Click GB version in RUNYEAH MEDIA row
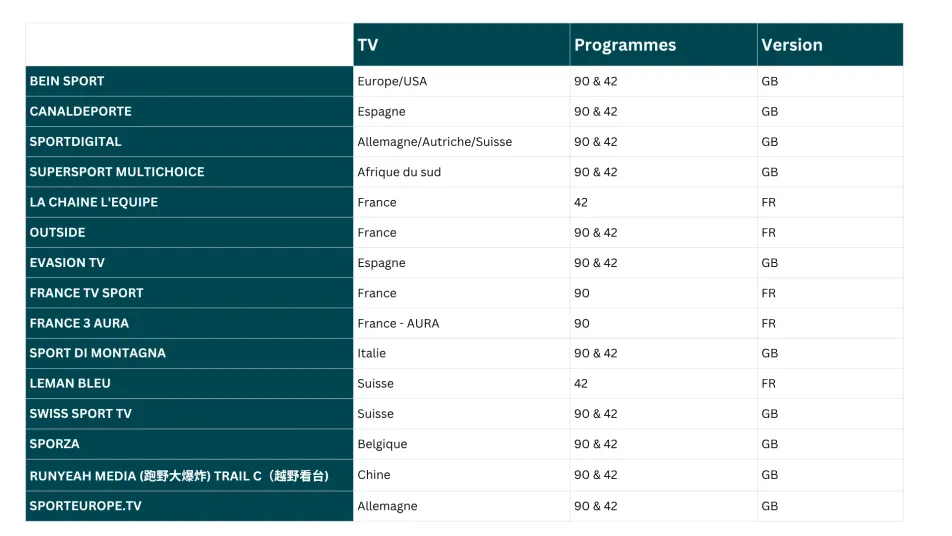 pyautogui.click(x=769, y=475)
